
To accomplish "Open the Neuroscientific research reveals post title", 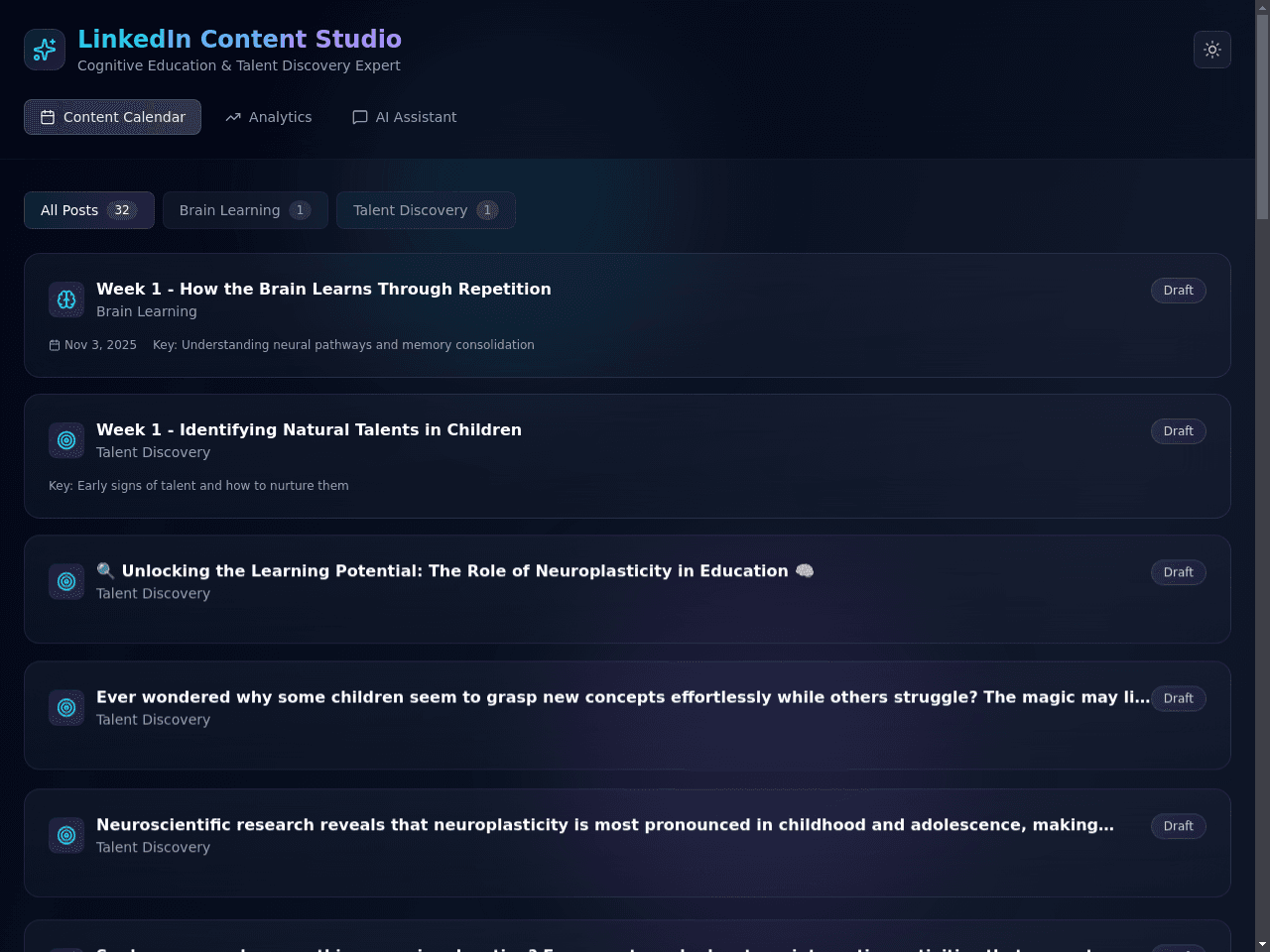I will tap(605, 824).
